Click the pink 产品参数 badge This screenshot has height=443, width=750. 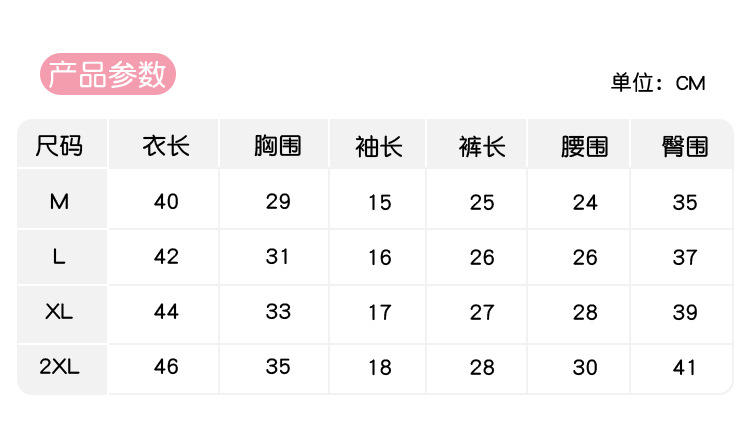(x=108, y=74)
